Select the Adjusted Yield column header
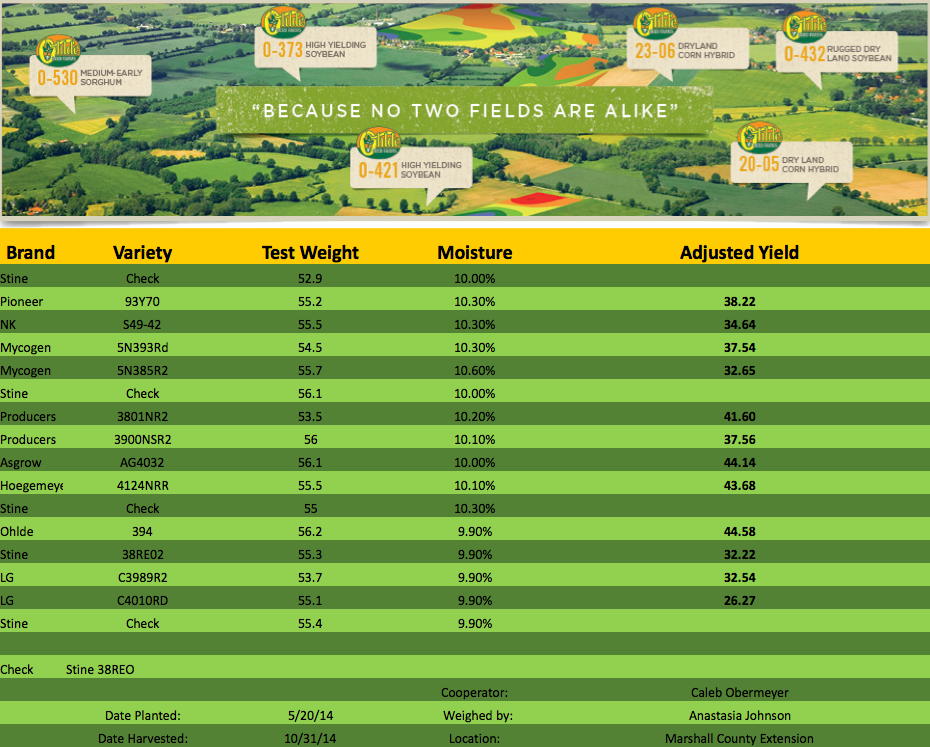 [x=739, y=252]
